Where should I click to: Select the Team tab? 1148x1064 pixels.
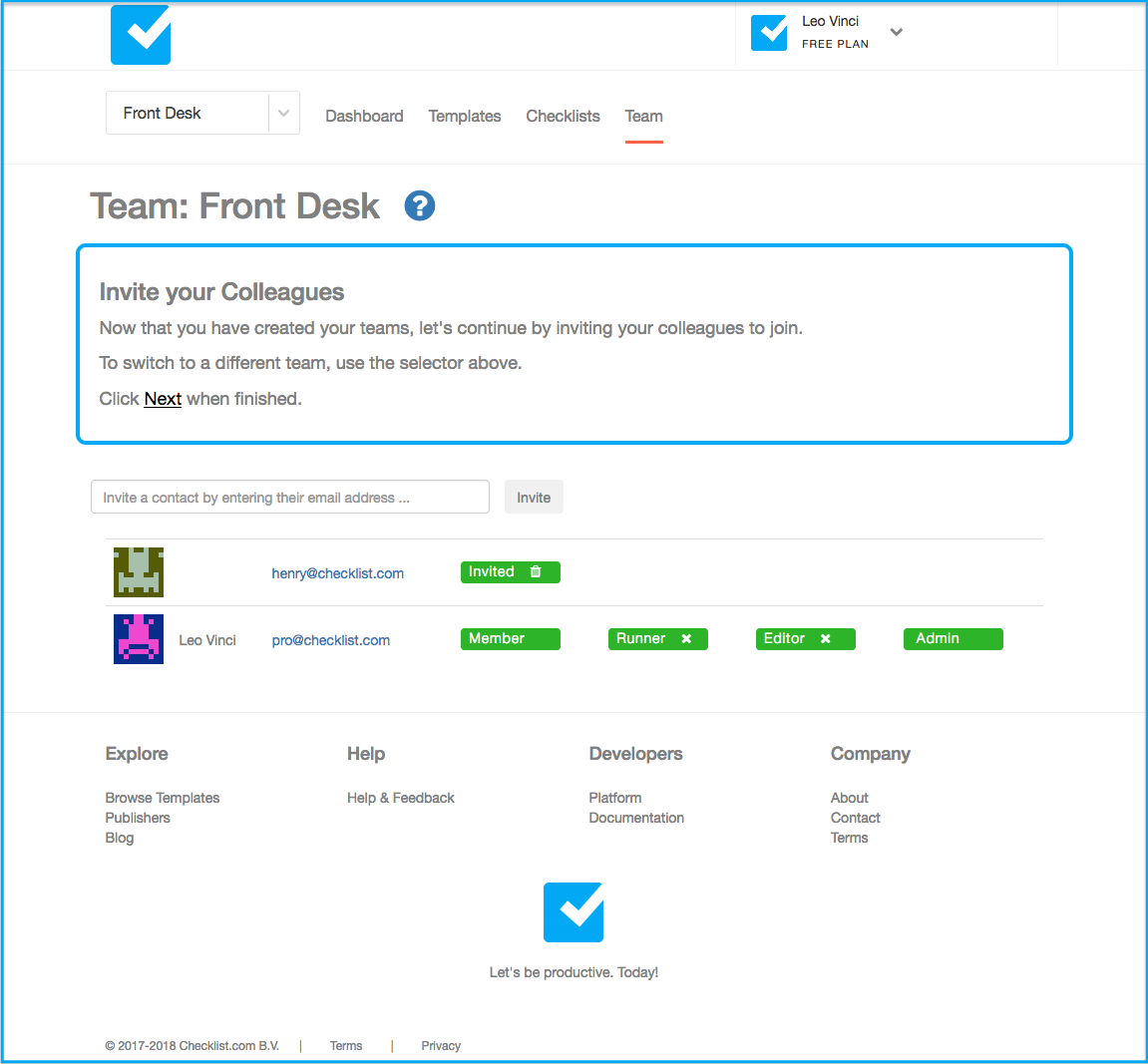click(643, 117)
